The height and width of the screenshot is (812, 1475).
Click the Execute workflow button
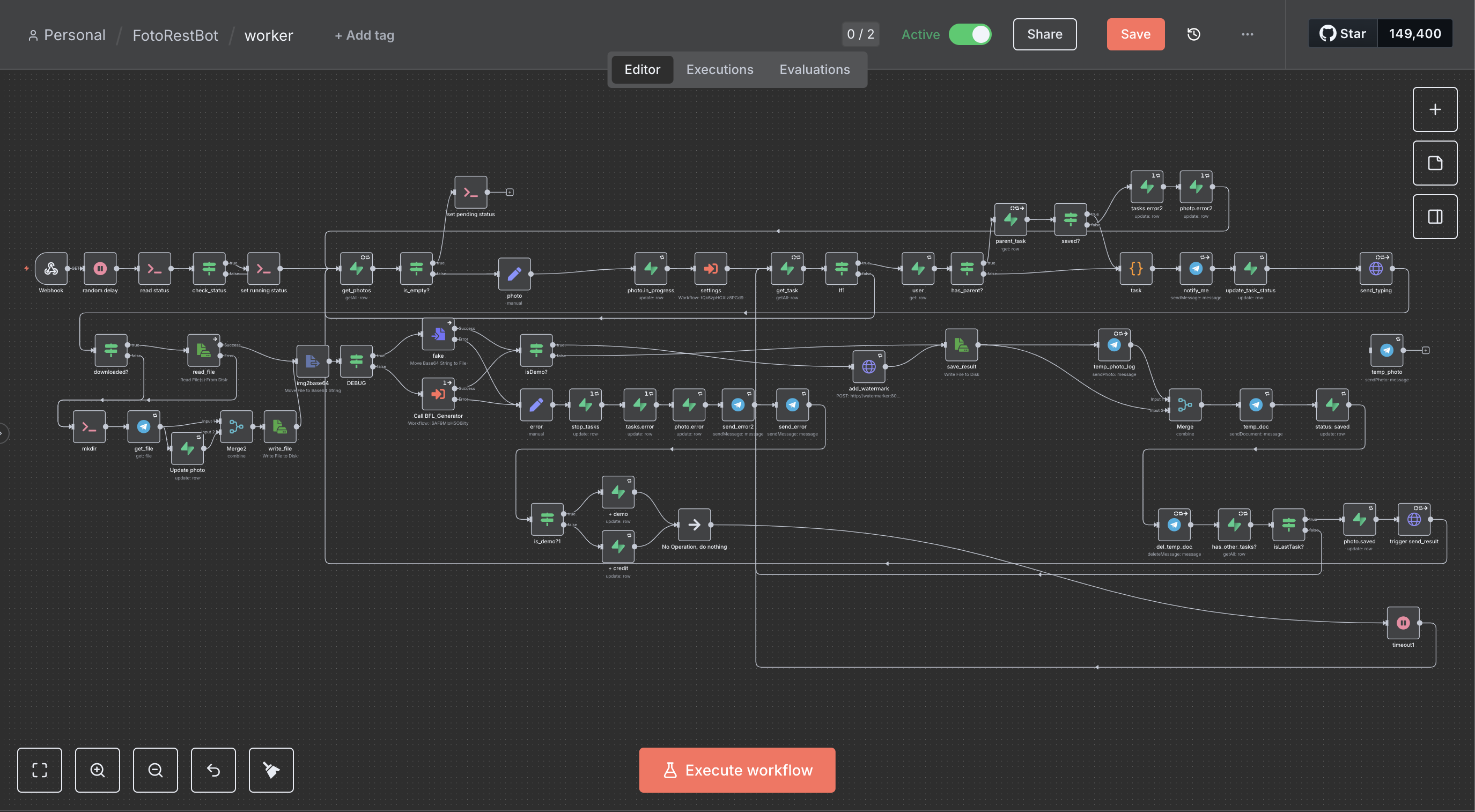[x=737, y=770]
